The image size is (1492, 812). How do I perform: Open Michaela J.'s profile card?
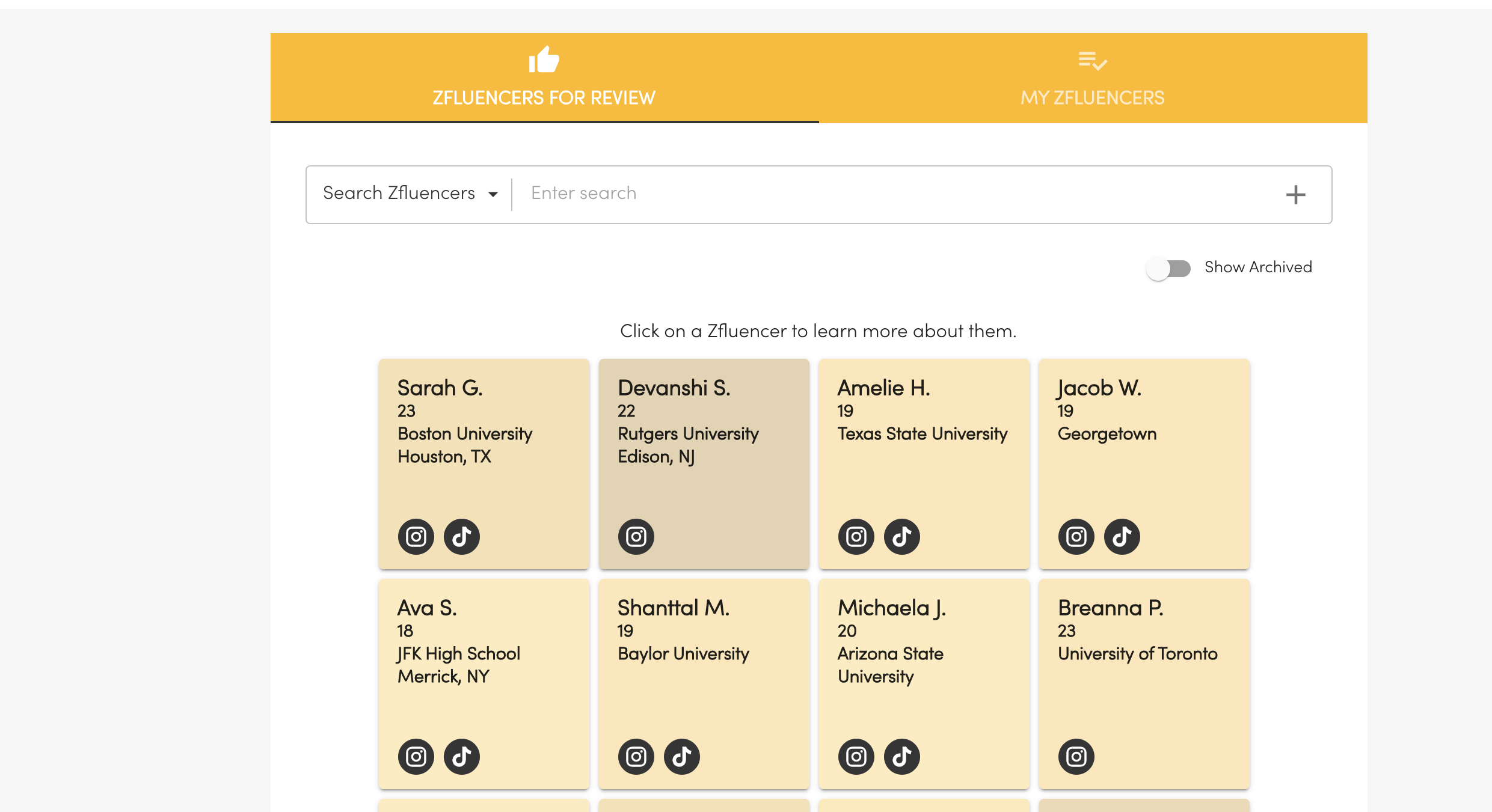(x=924, y=684)
